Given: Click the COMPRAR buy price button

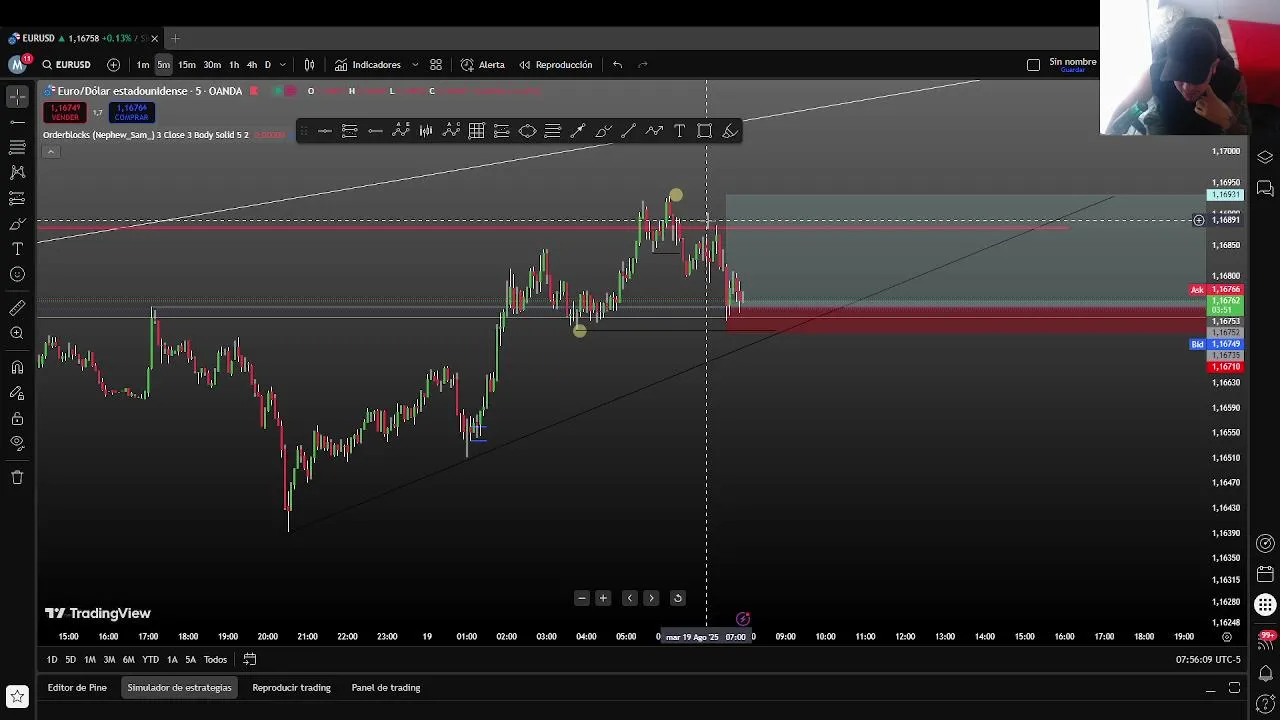Looking at the screenshot, I should click(131, 112).
